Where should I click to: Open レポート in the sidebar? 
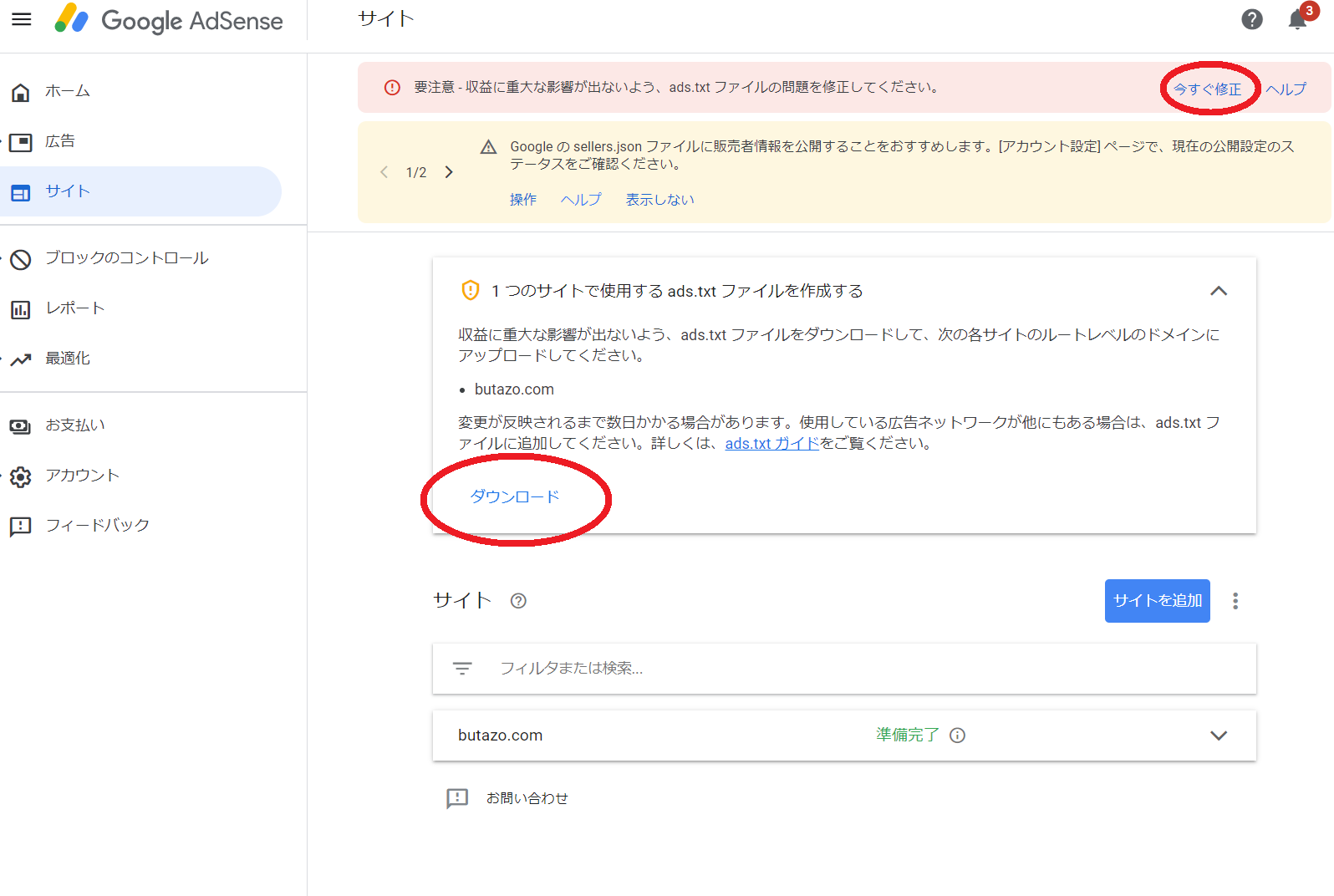(74, 308)
